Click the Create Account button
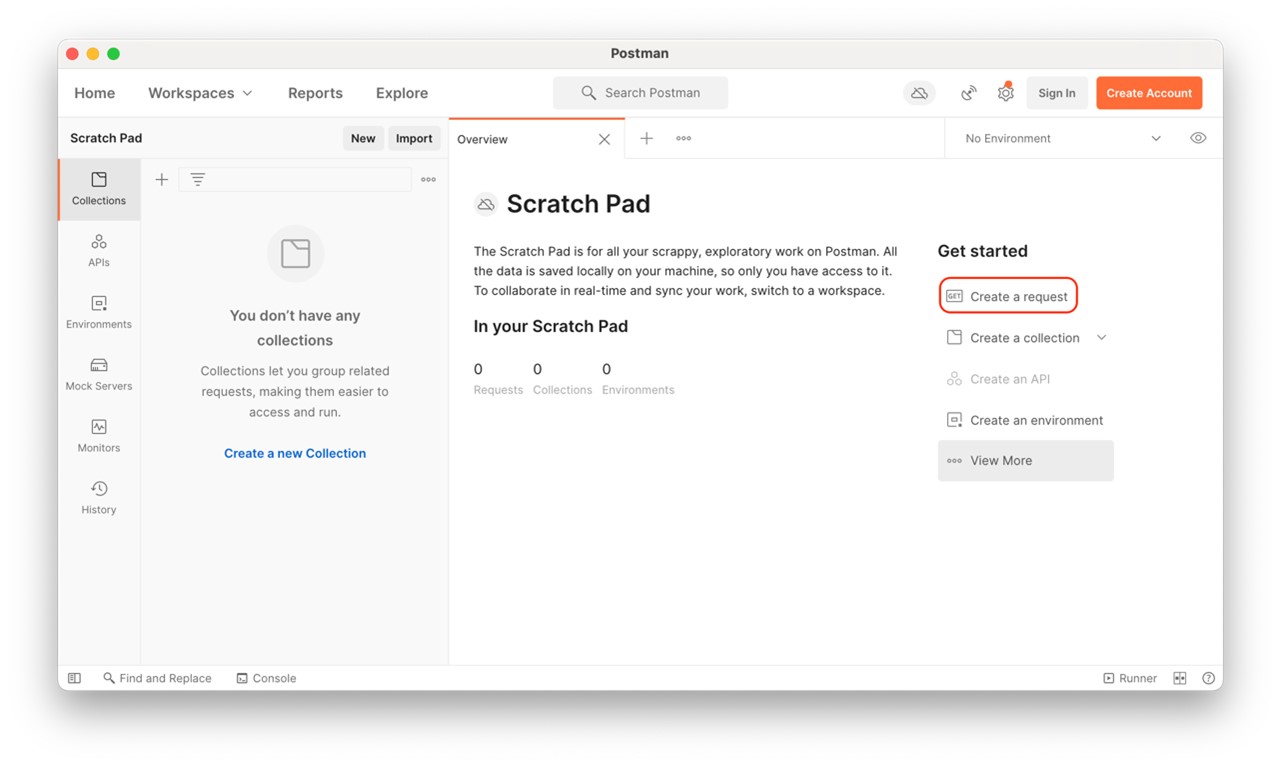Image resolution: width=1281 pixels, height=767 pixels. (1148, 93)
